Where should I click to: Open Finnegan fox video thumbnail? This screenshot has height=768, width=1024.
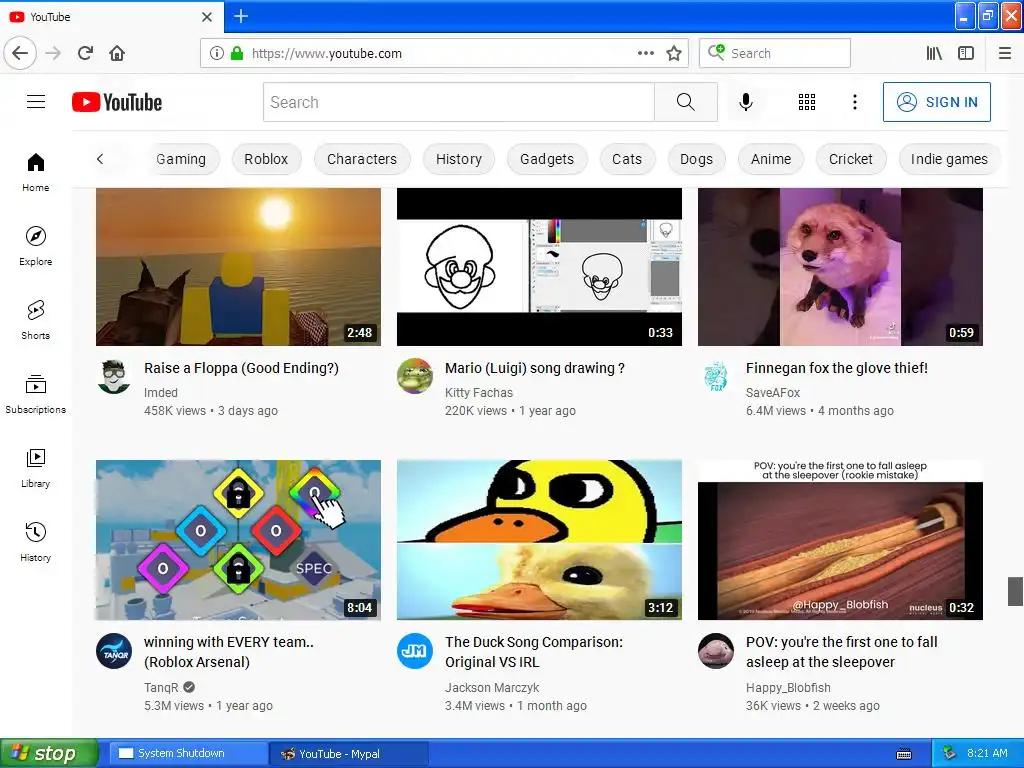[840, 266]
